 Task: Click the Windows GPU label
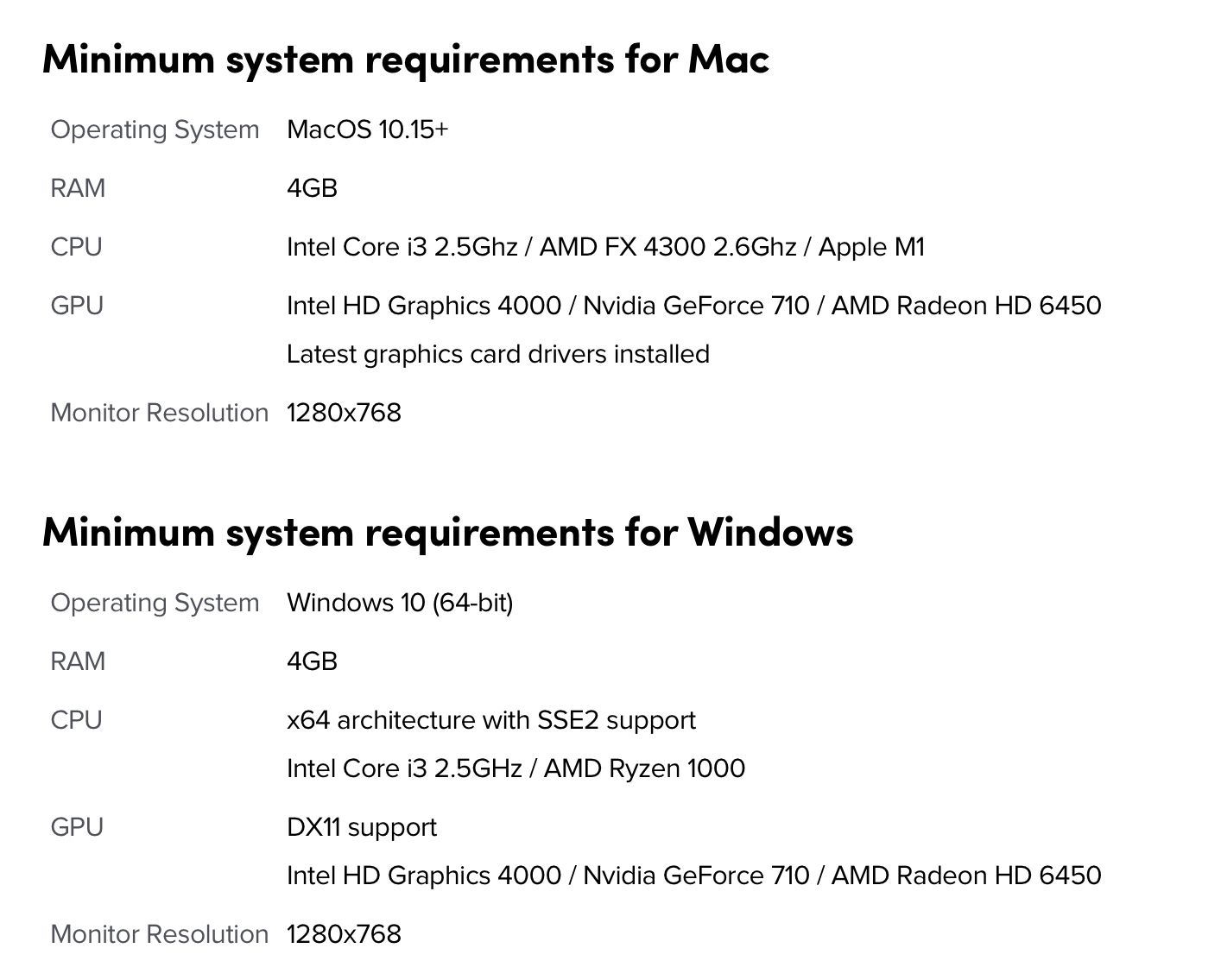pyautogui.click(x=77, y=827)
